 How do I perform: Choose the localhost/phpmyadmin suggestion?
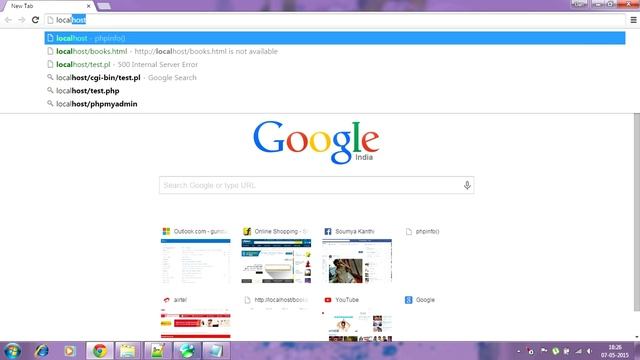pos(335,104)
